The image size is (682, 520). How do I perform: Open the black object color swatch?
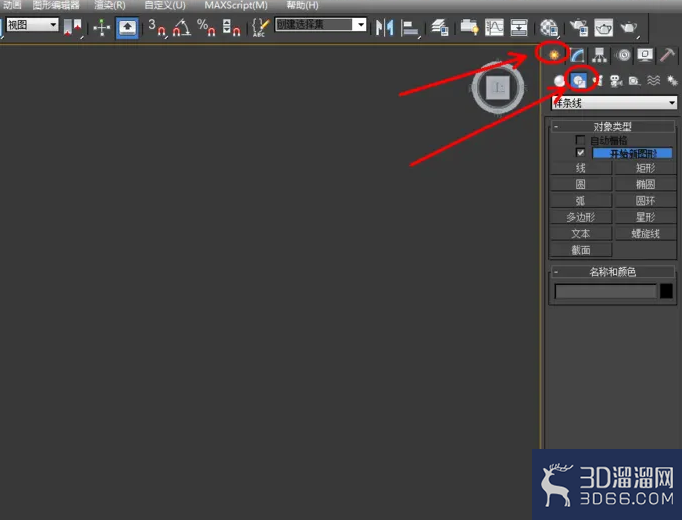(x=666, y=291)
